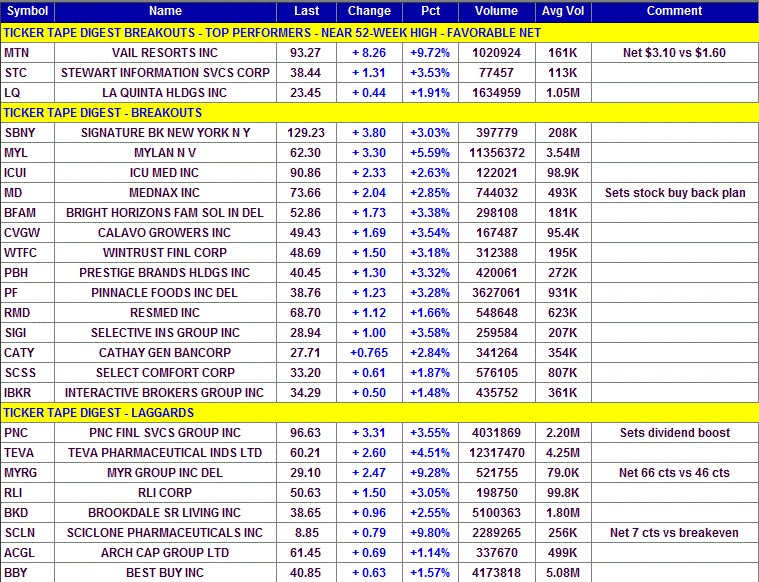Select BROOKDALE SR LIVING INC
The height and width of the screenshot is (582, 759).
click(165, 512)
